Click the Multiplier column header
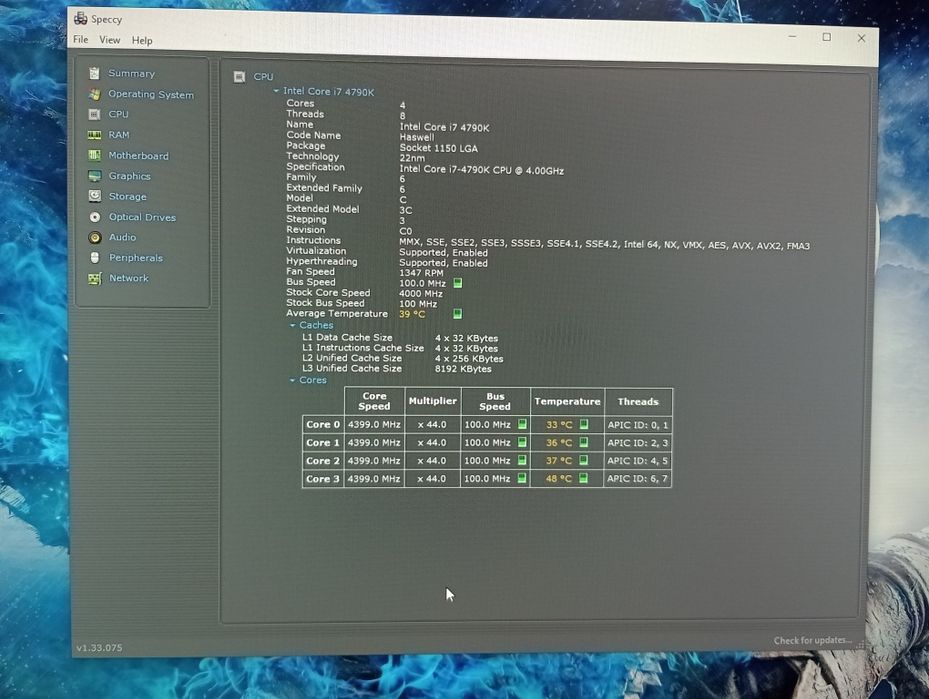The width and height of the screenshot is (929, 699). pos(433,401)
